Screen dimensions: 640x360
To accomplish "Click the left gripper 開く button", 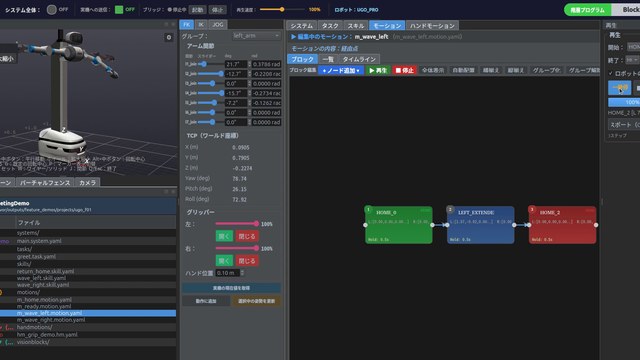I will [x=224, y=236].
